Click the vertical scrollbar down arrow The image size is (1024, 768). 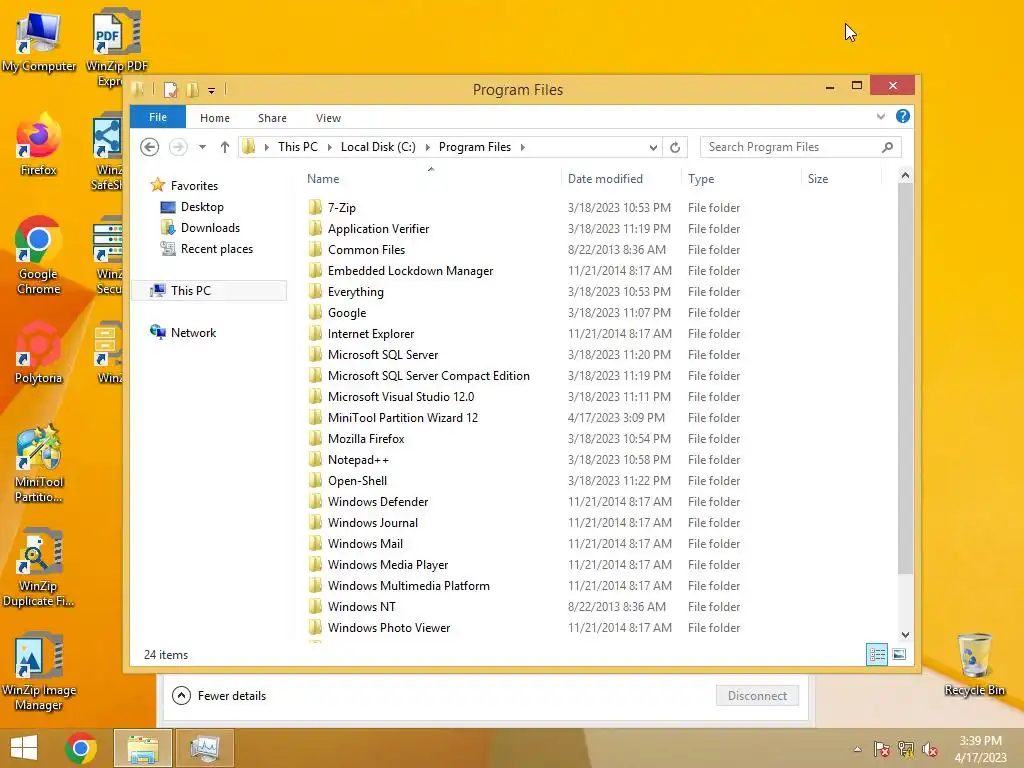(905, 635)
